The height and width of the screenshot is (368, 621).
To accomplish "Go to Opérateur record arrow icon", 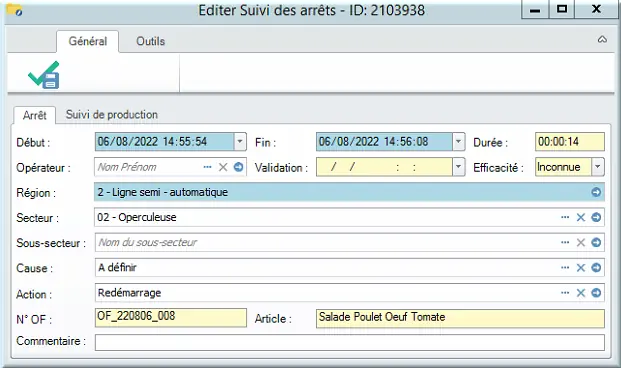I will (238, 167).
